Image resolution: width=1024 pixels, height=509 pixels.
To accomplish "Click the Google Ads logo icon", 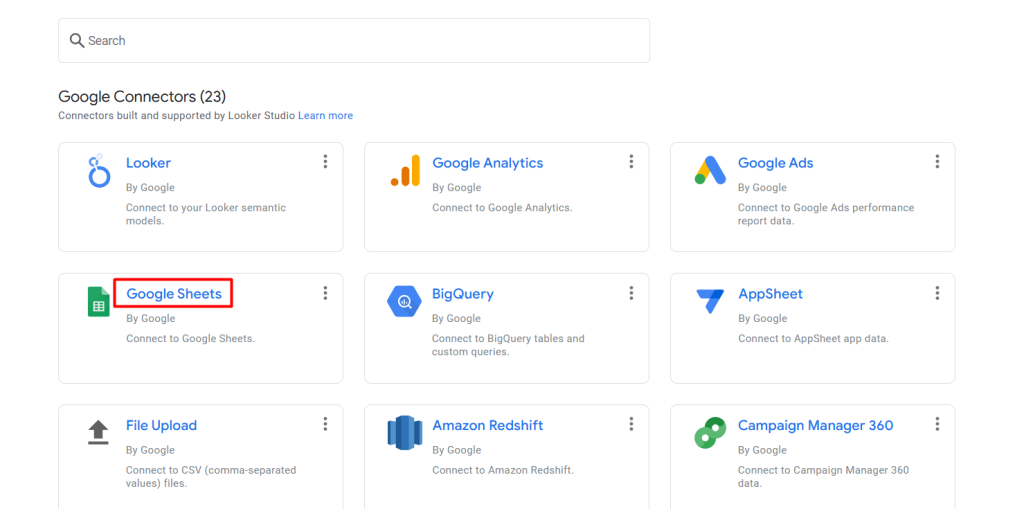I will [x=710, y=171].
